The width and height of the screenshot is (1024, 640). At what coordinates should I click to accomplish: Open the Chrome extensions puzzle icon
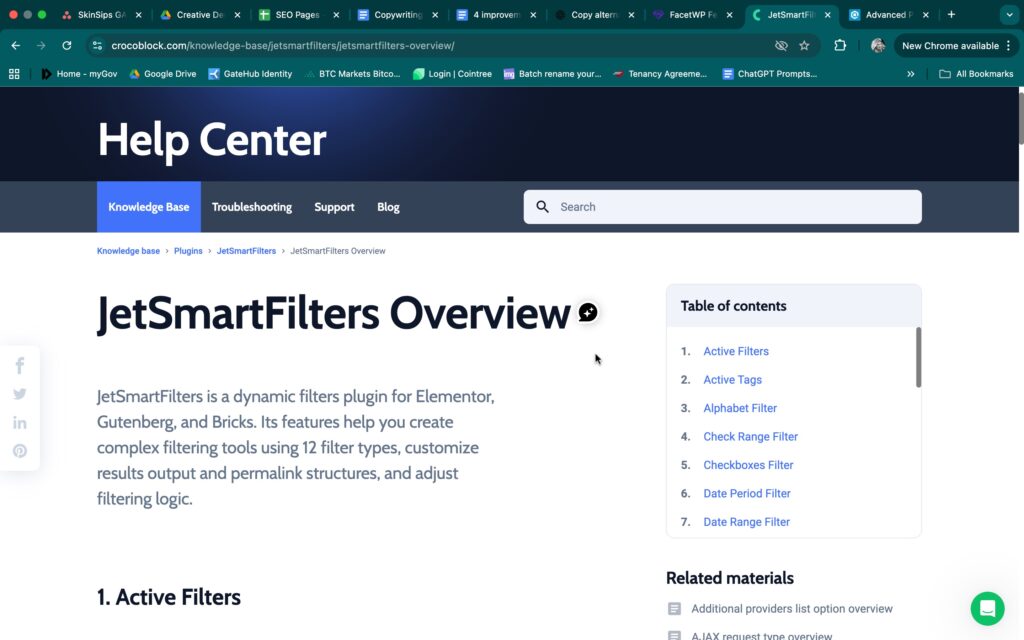click(840, 46)
